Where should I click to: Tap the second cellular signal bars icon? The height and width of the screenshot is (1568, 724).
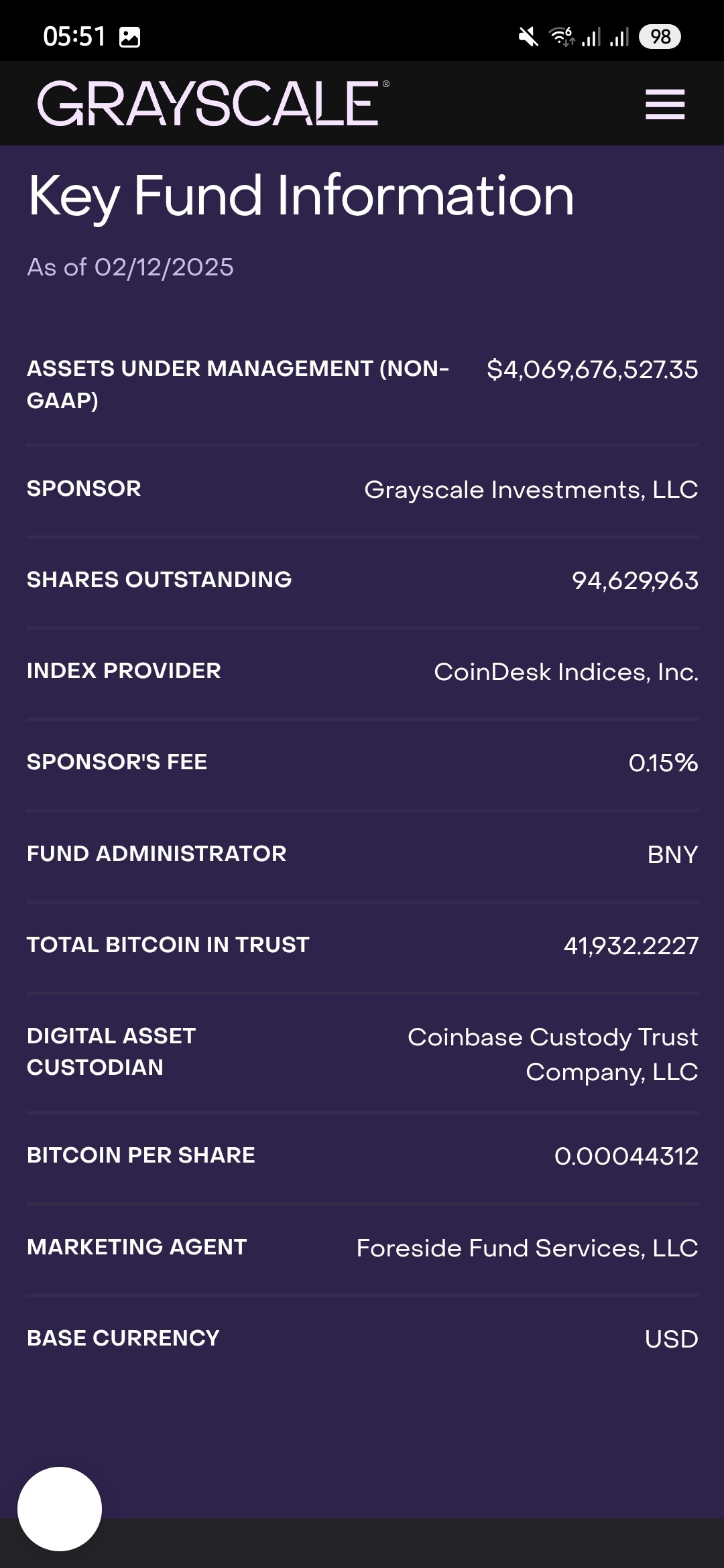[619, 37]
